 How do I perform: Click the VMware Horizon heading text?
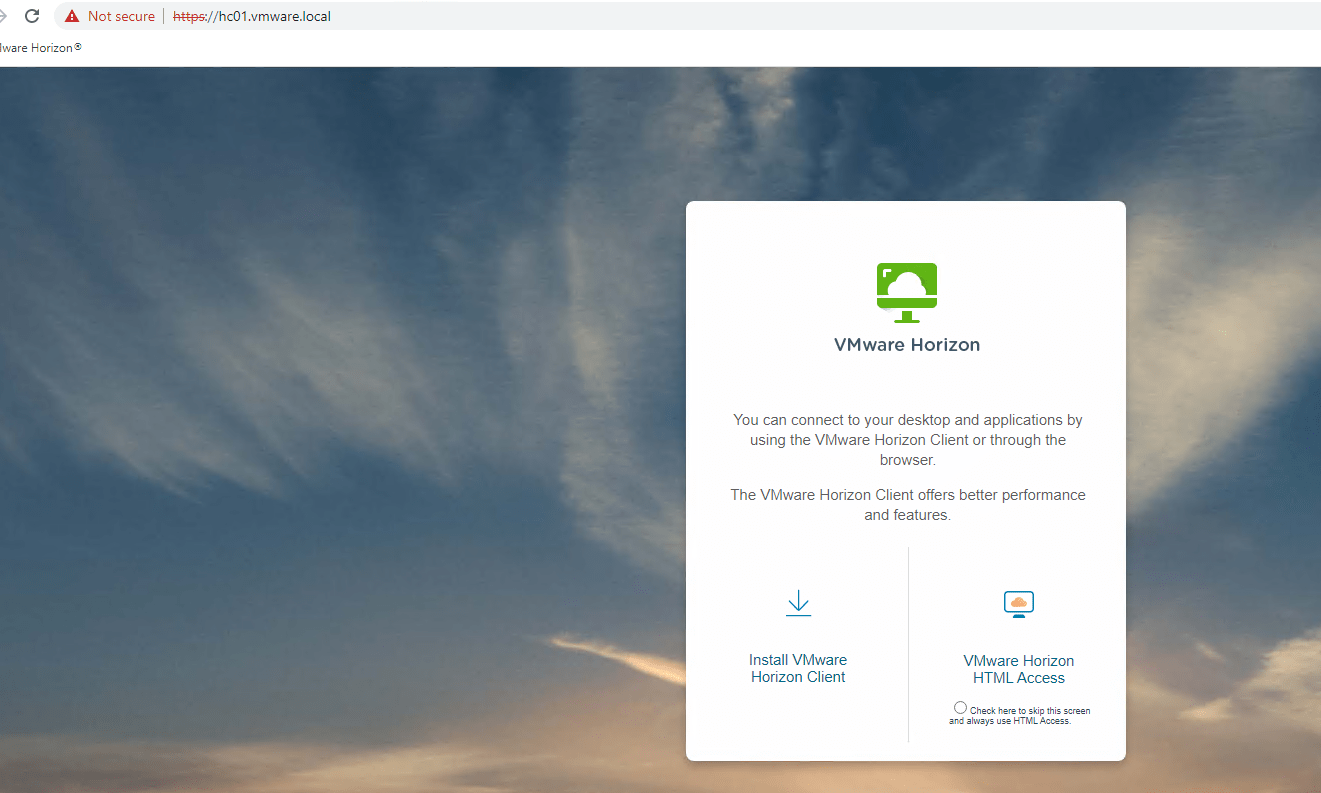pos(907,344)
